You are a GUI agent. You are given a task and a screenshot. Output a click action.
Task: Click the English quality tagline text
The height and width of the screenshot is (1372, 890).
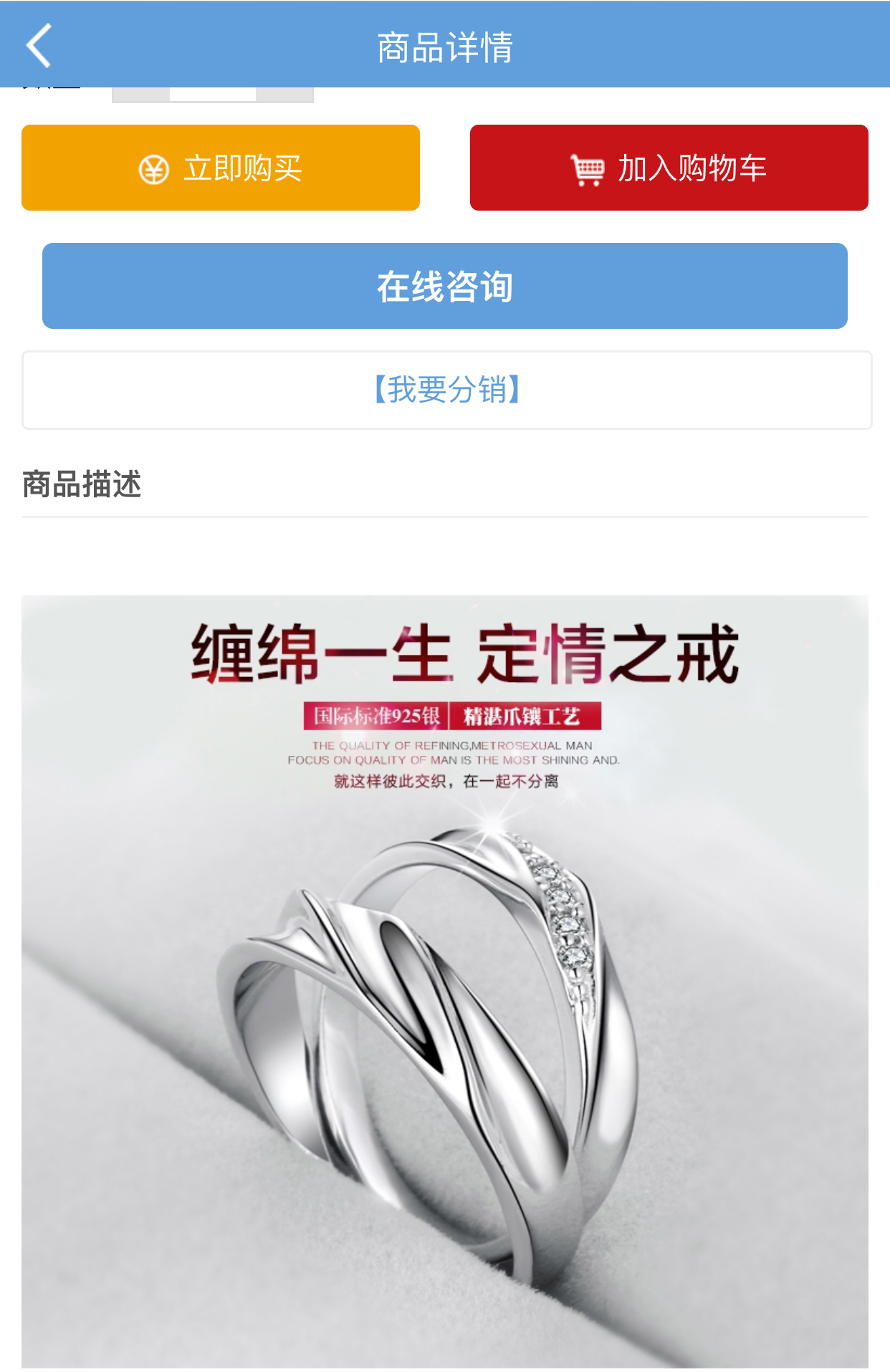tap(453, 753)
